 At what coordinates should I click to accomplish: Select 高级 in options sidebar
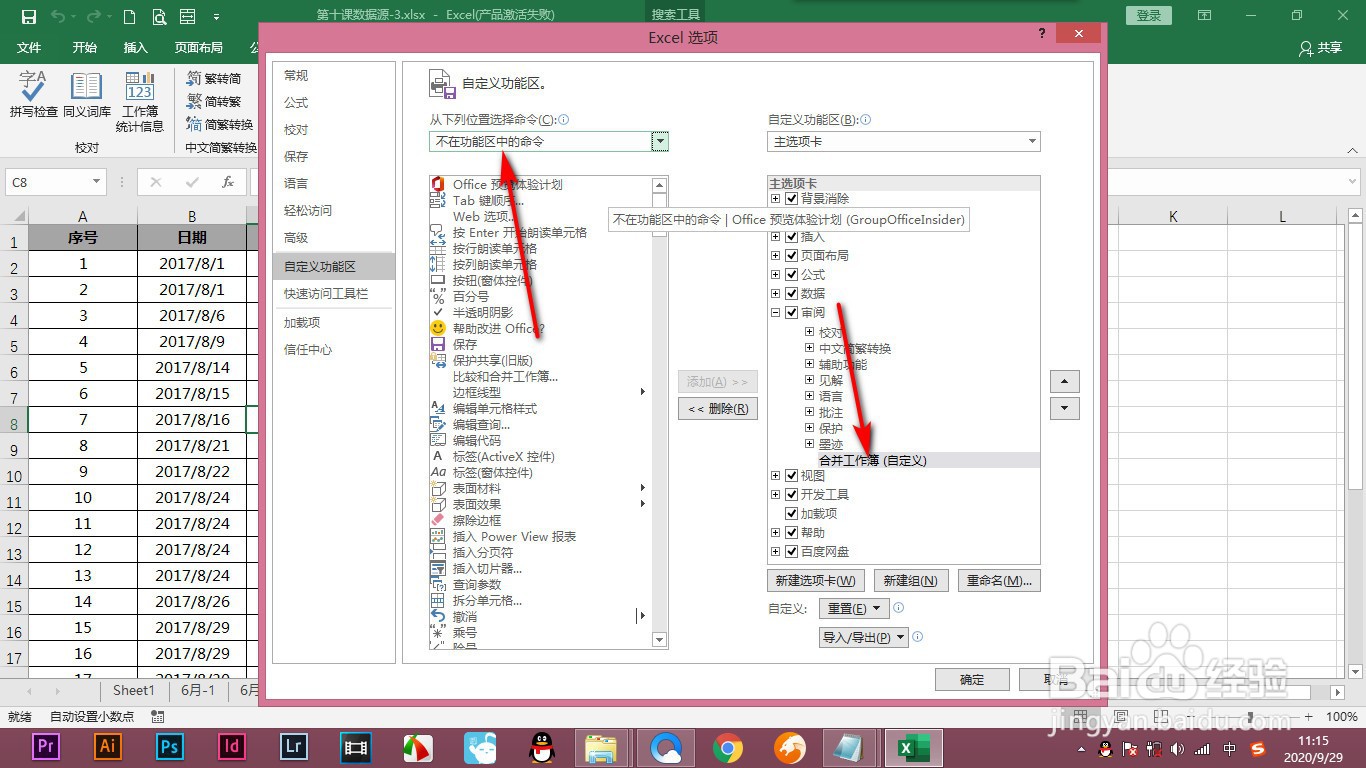point(334,238)
